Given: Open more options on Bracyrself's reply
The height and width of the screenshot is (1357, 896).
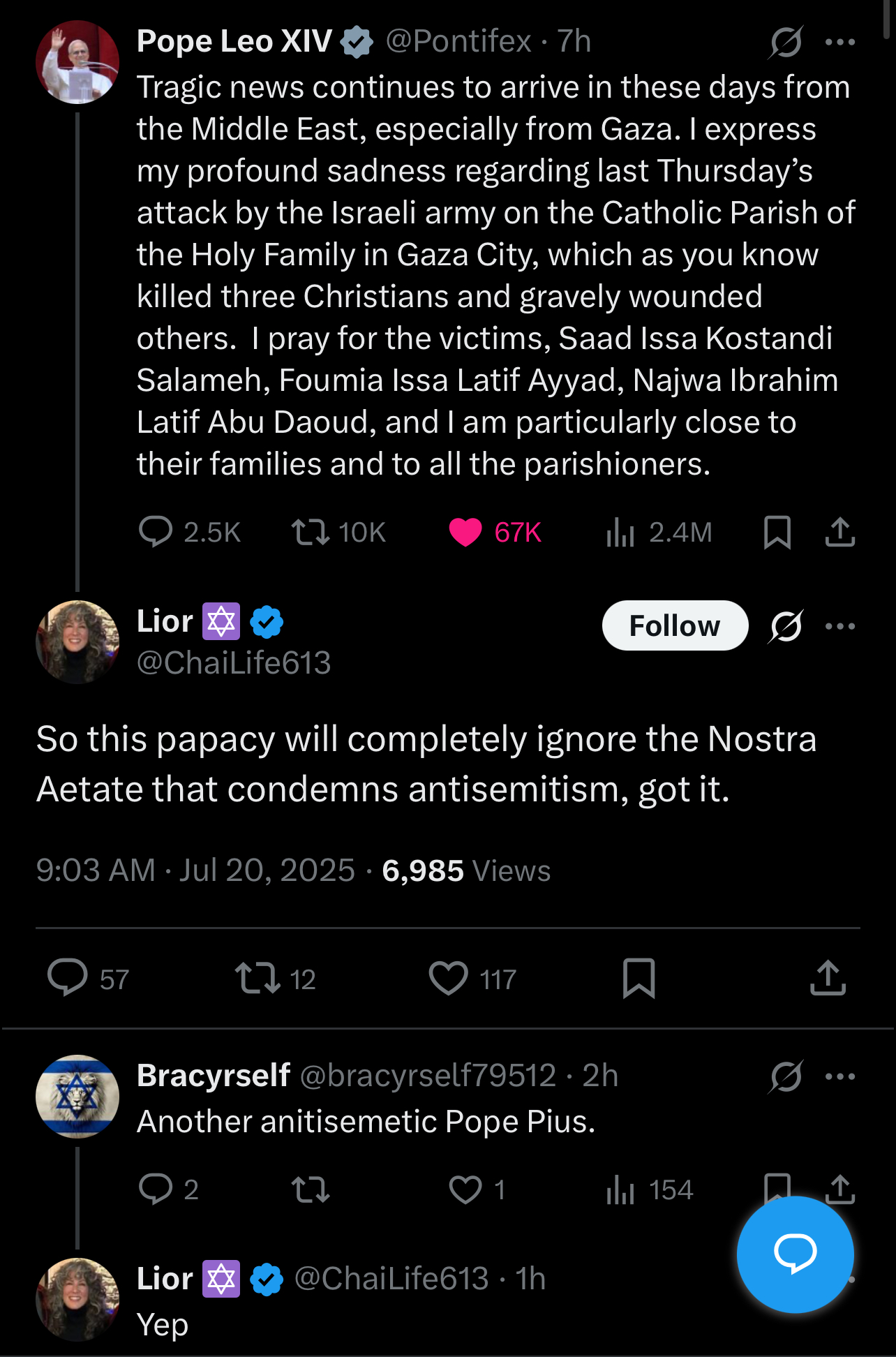Looking at the screenshot, I should [x=839, y=1076].
